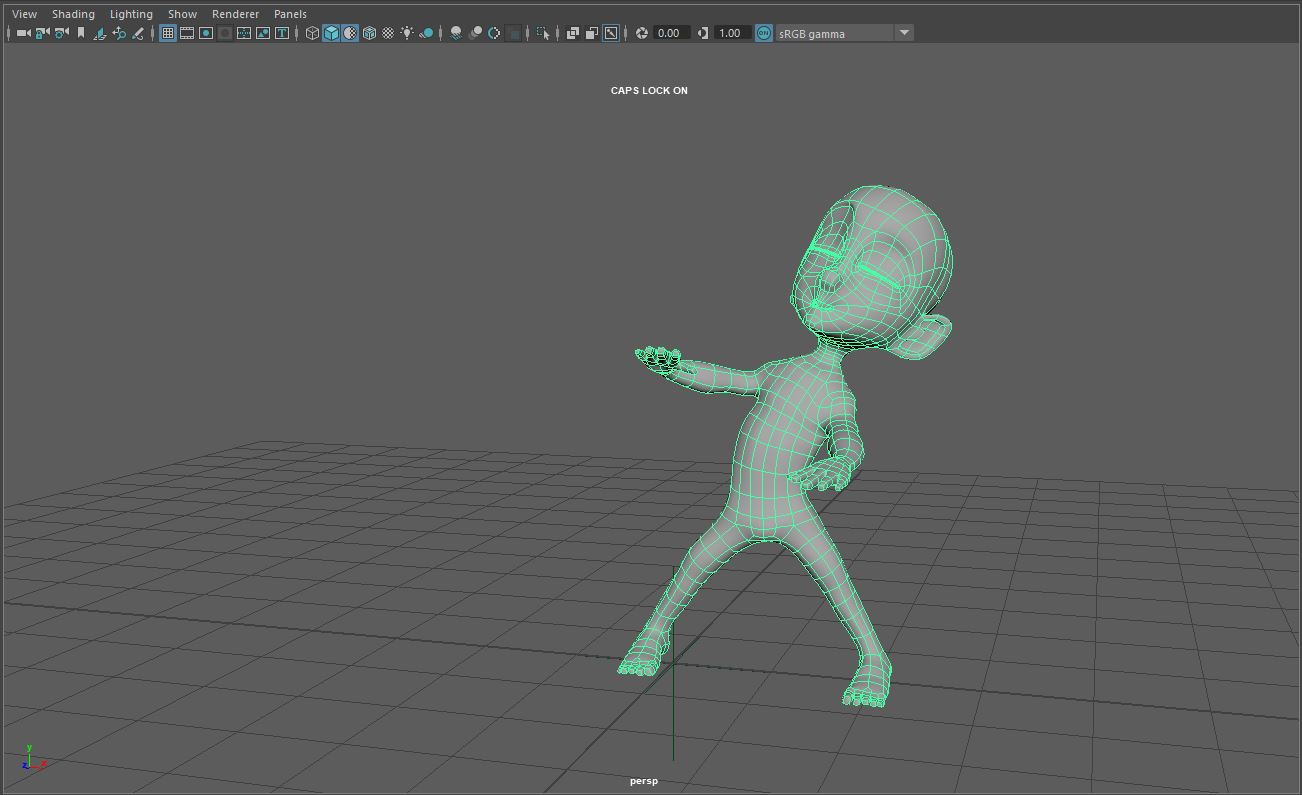The width and height of the screenshot is (1302, 795).
Task: Click the Image Plane icon
Action: [x=100, y=33]
